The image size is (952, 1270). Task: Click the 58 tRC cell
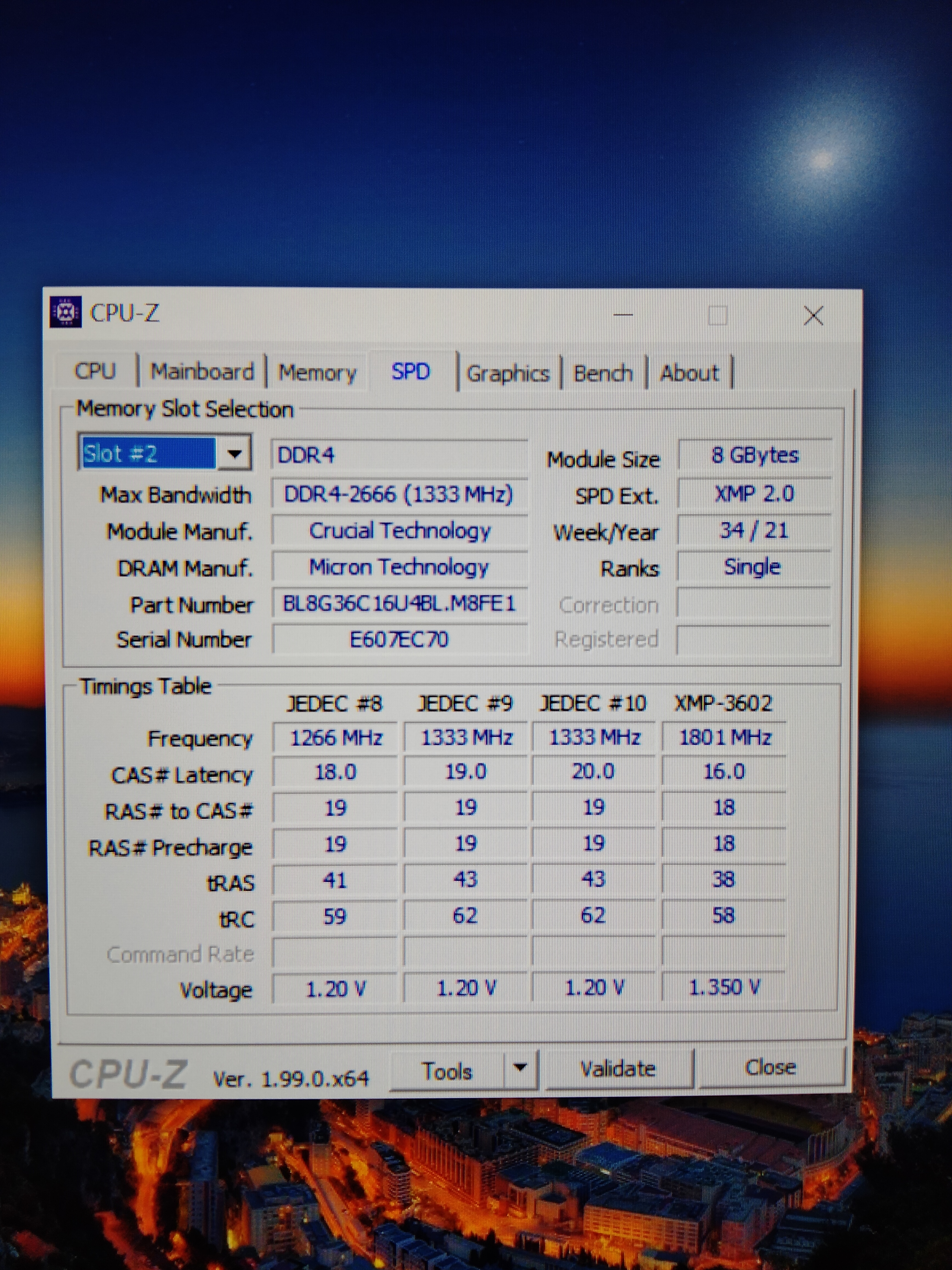pyautogui.click(x=724, y=915)
